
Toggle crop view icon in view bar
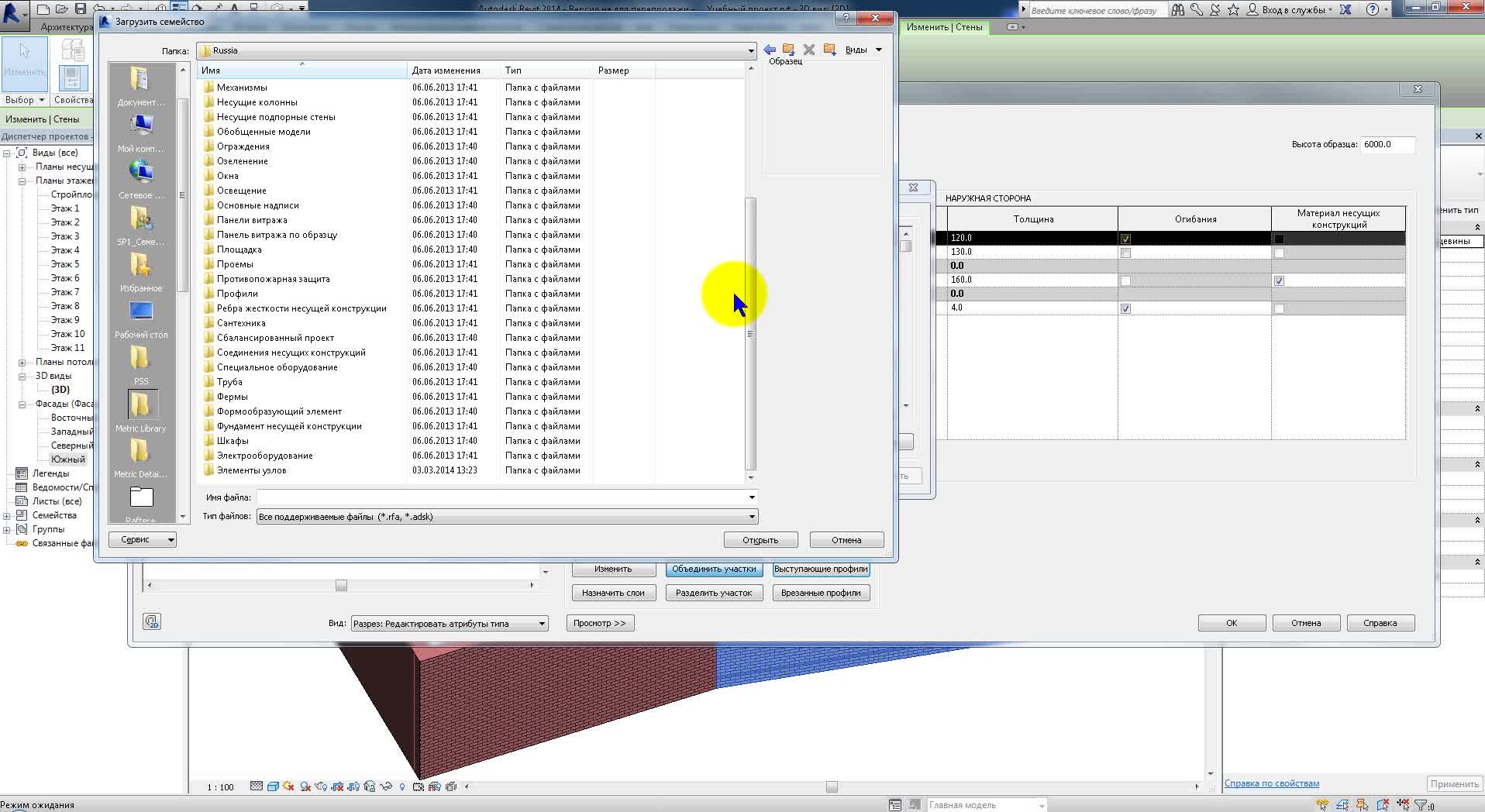337,786
